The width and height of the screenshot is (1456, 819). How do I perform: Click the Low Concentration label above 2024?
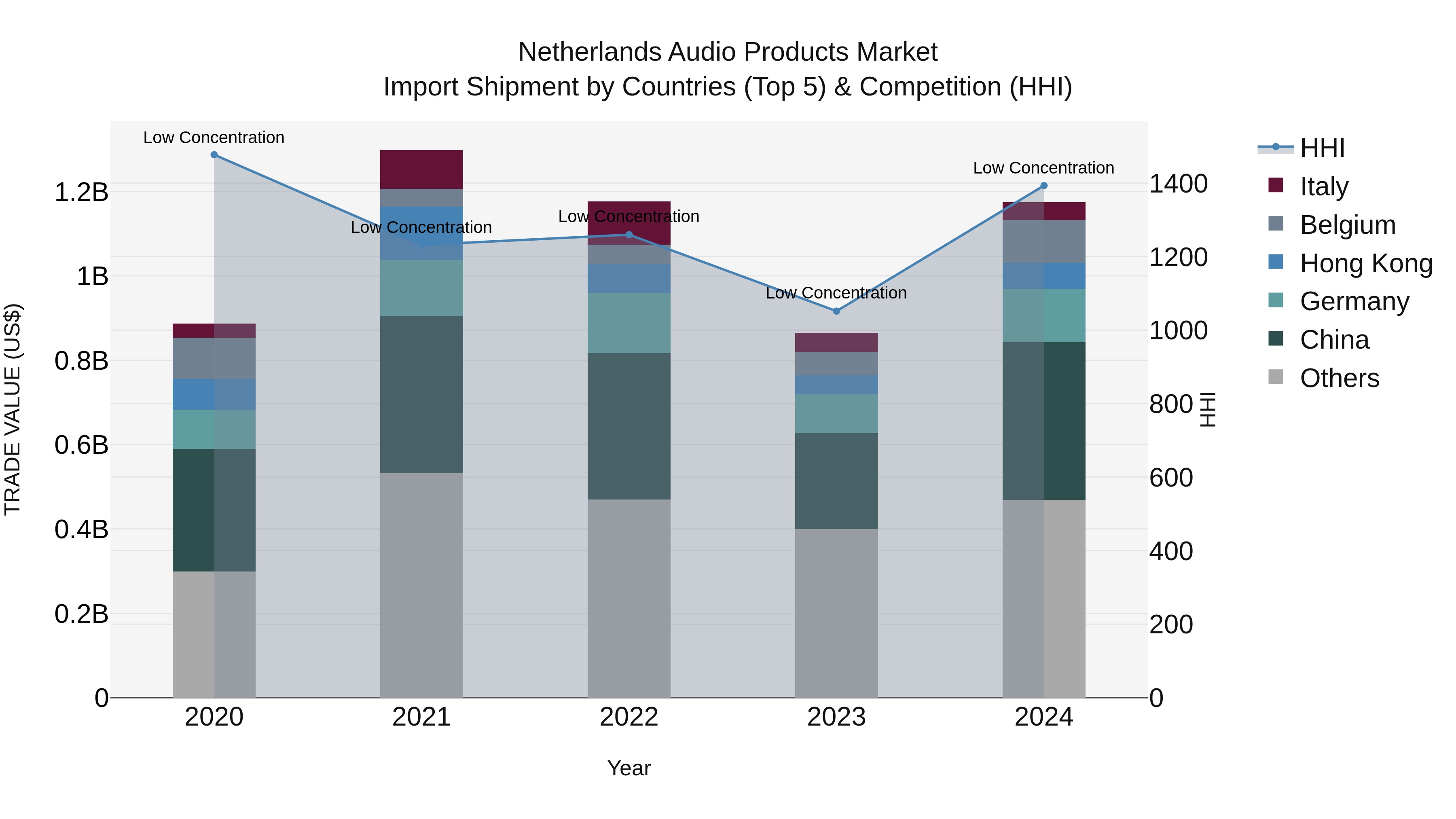pos(1044,168)
